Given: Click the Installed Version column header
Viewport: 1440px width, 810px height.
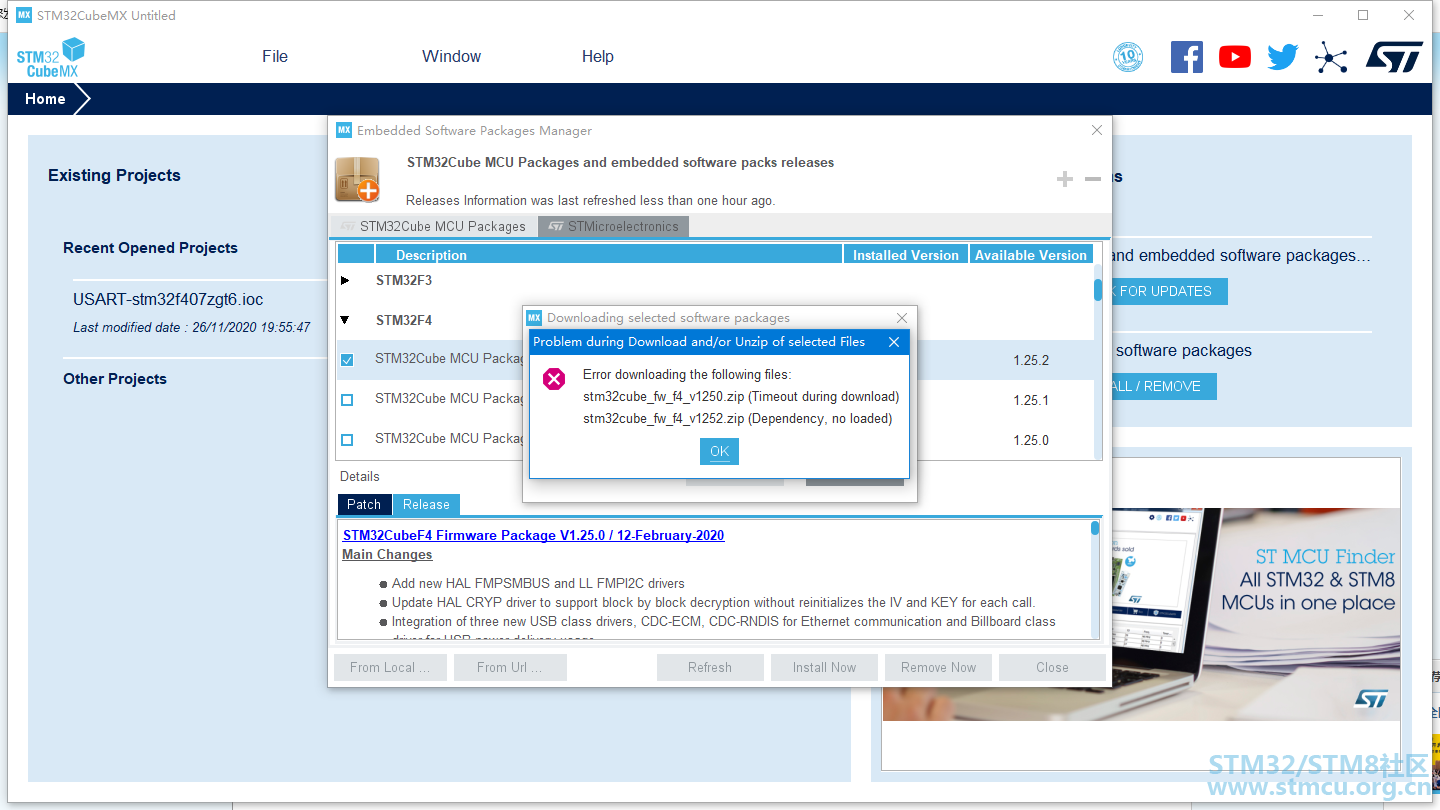Looking at the screenshot, I should point(906,255).
